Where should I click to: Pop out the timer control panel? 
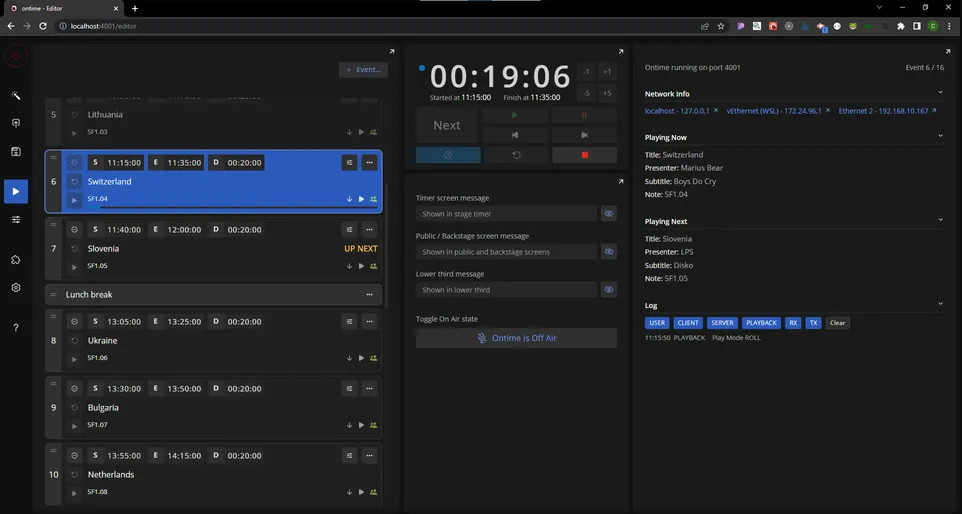coord(621,52)
